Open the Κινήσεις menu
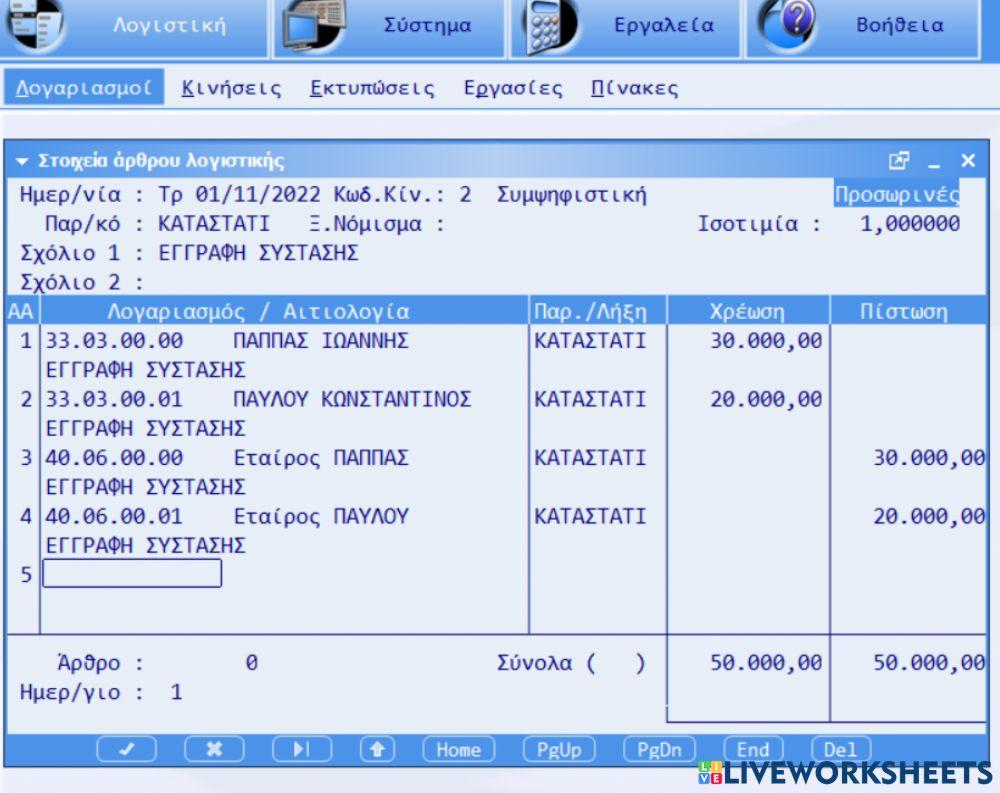 [x=231, y=88]
